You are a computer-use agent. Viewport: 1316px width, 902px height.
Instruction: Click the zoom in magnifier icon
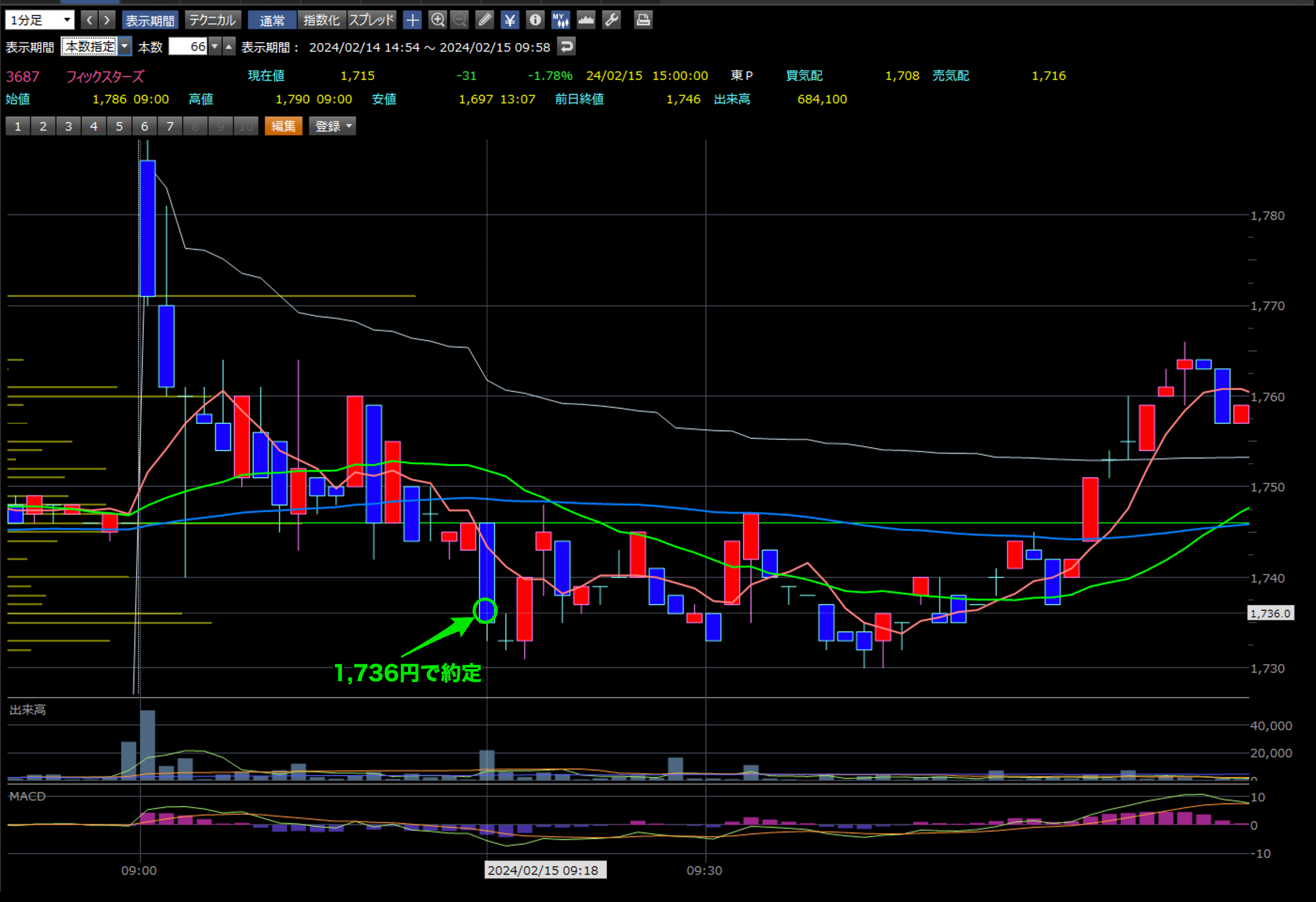click(437, 20)
